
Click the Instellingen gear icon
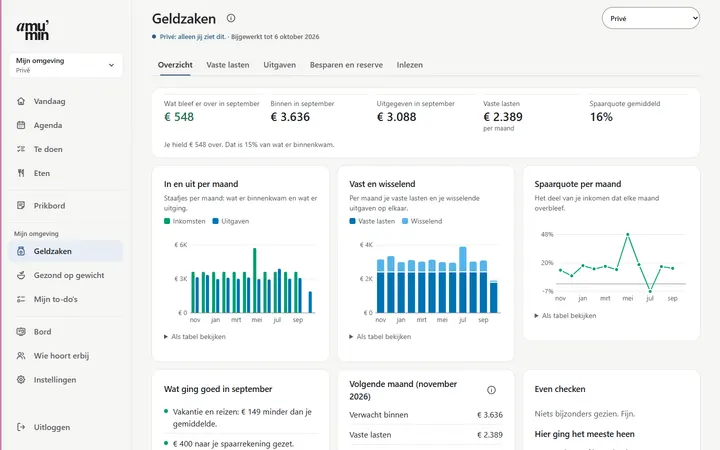point(21,379)
